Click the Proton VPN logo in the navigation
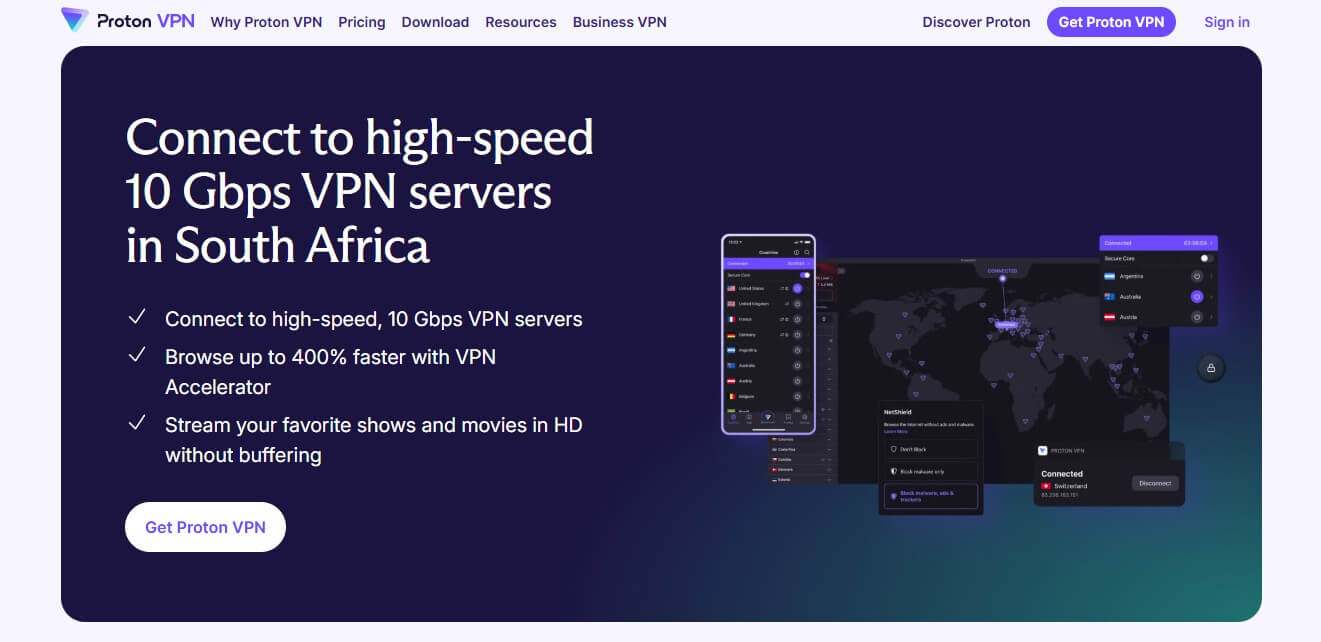 click(x=127, y=21)
